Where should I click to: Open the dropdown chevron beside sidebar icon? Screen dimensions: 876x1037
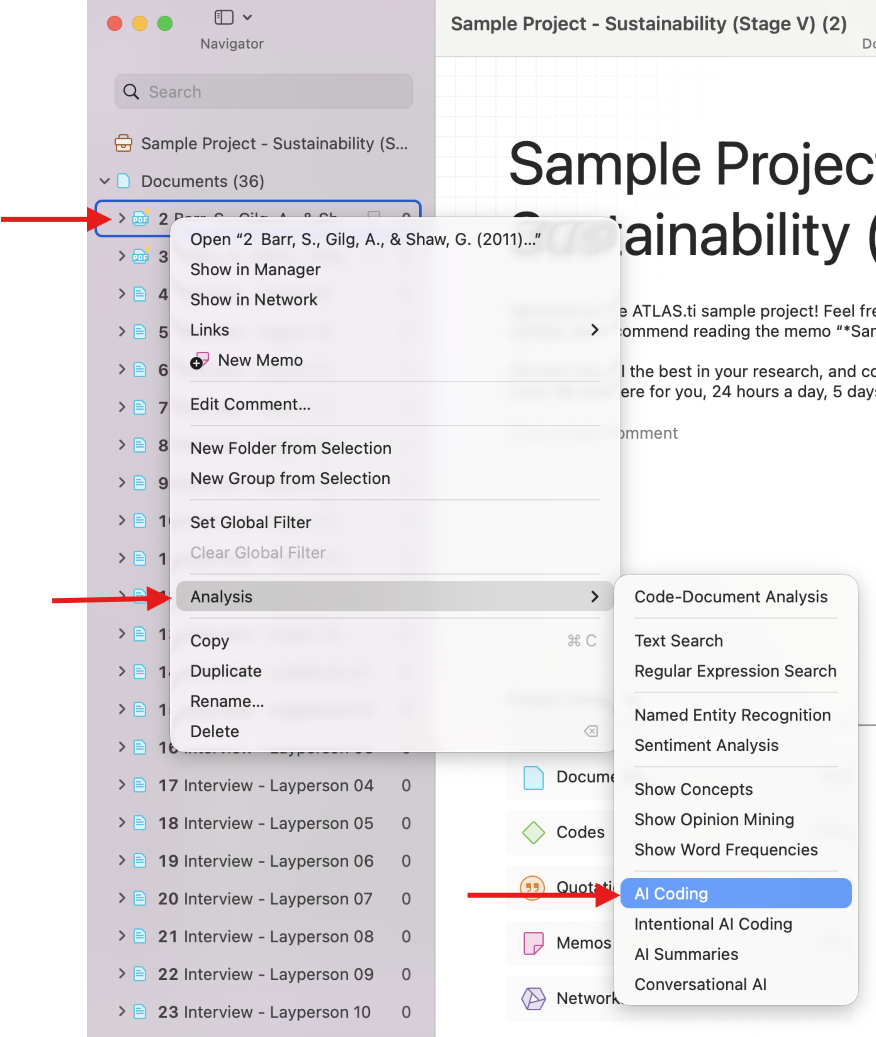(247, 17)
